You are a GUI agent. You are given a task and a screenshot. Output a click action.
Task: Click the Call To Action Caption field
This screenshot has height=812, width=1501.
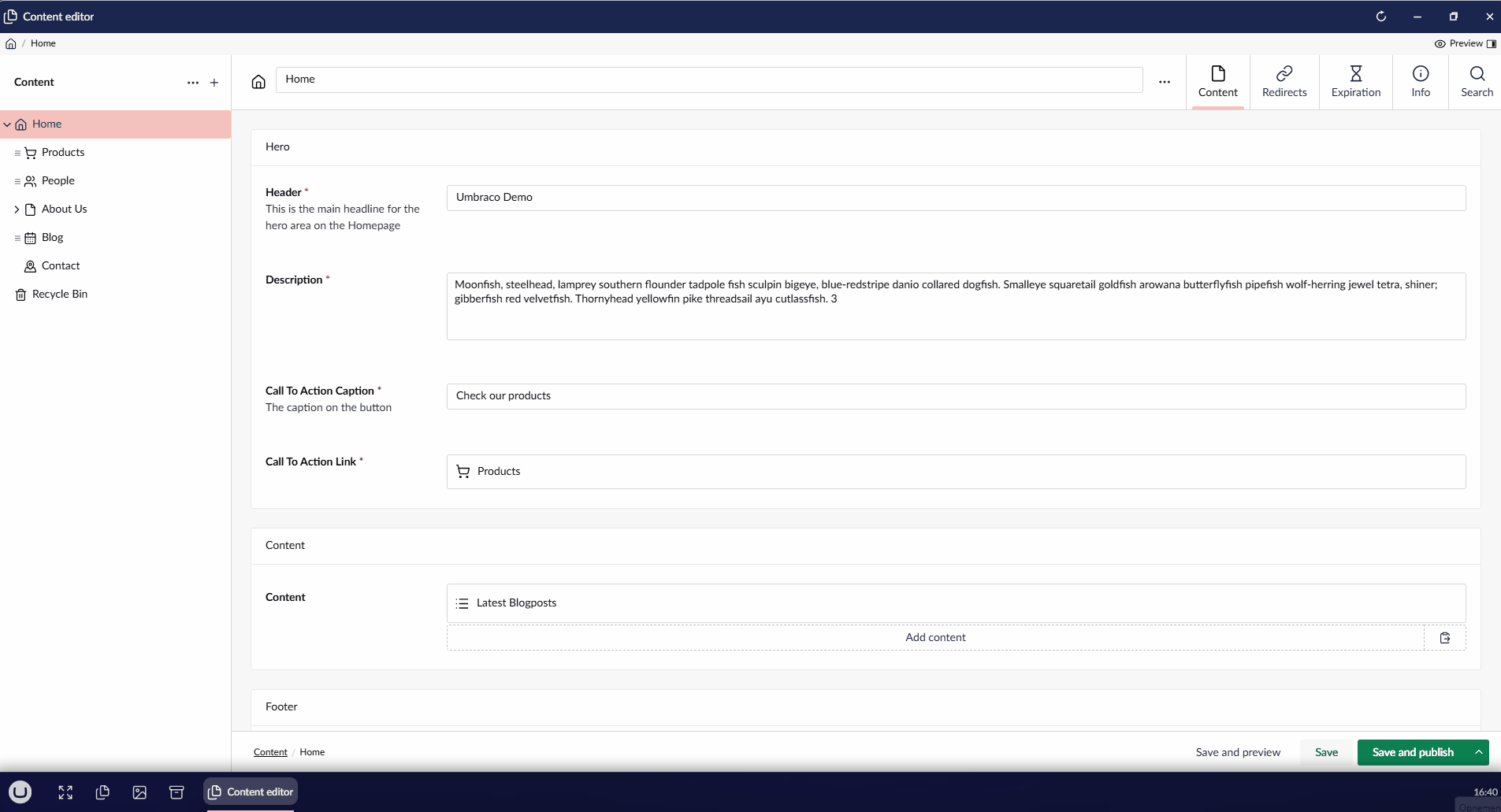coord(956,396)
